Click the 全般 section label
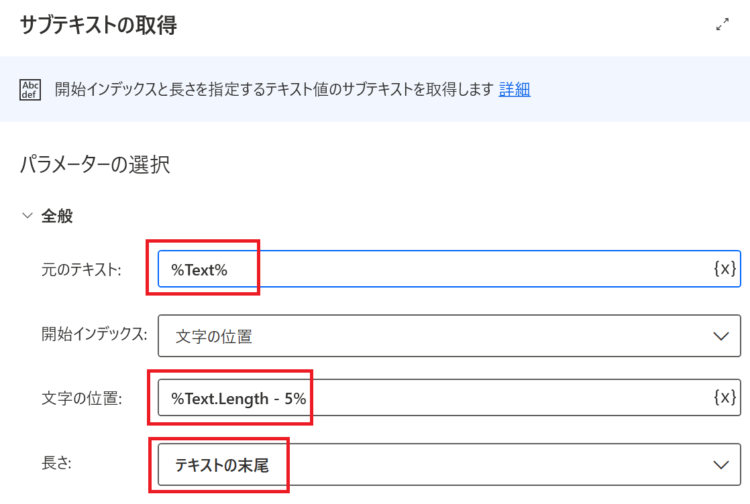 57,216
